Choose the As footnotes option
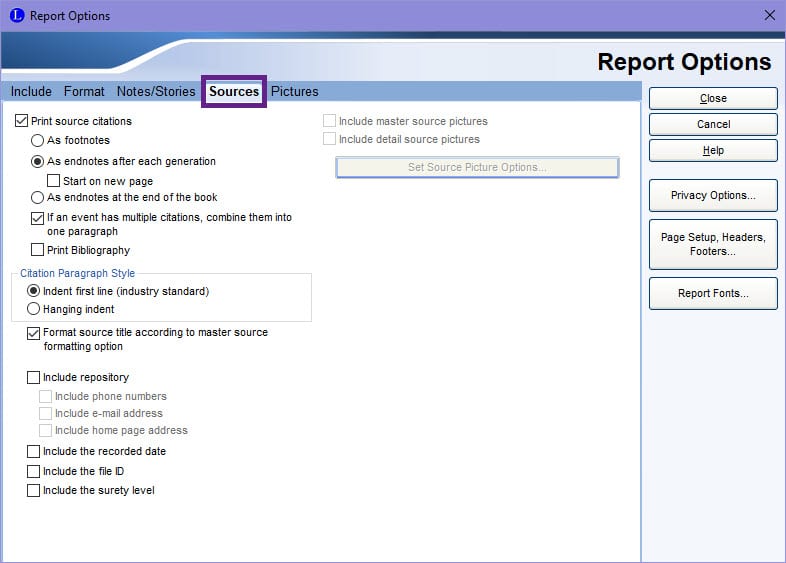 tap(37, 140)
